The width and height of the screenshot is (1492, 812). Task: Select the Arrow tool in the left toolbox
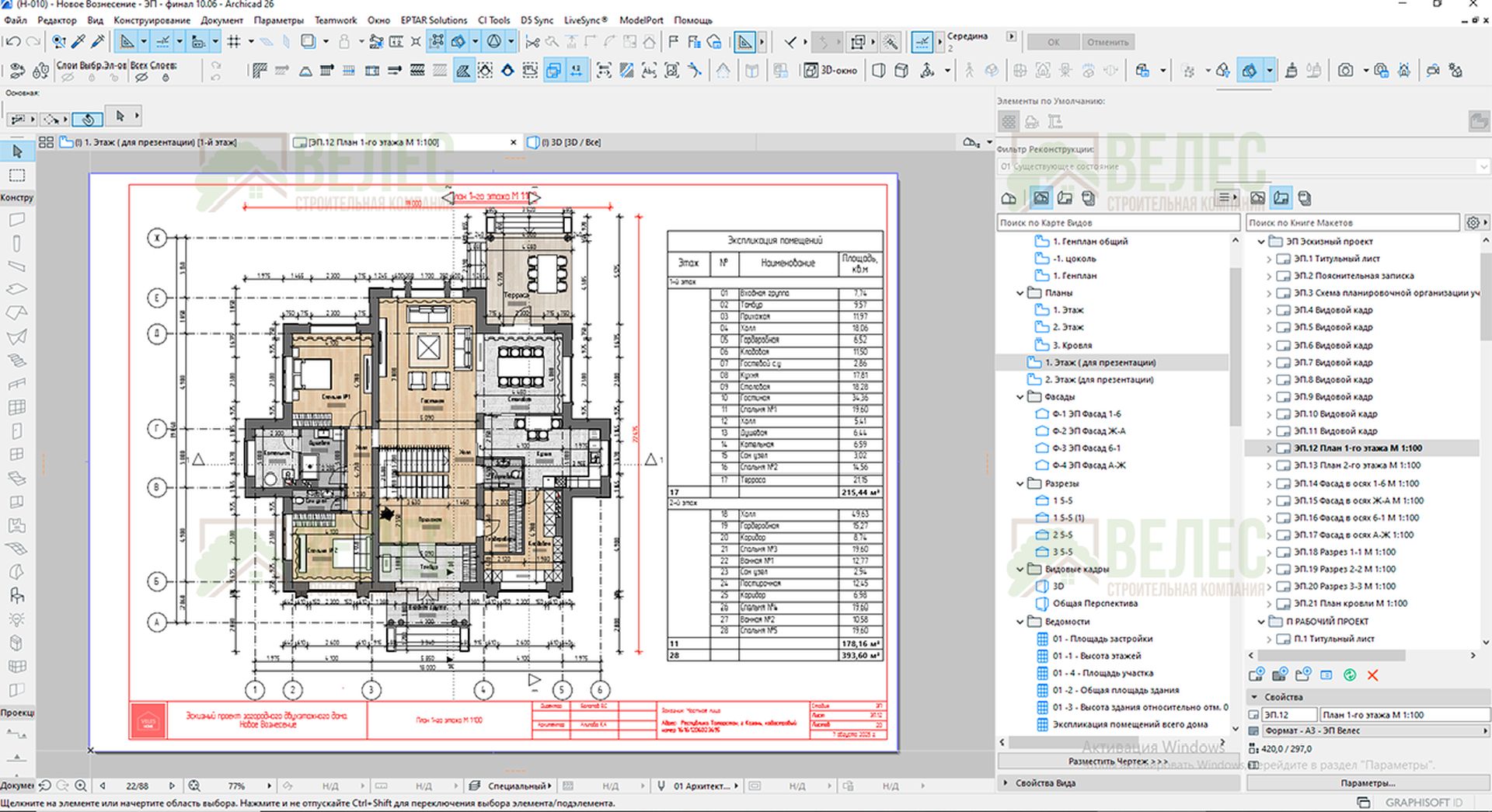(x=17, y=151)
